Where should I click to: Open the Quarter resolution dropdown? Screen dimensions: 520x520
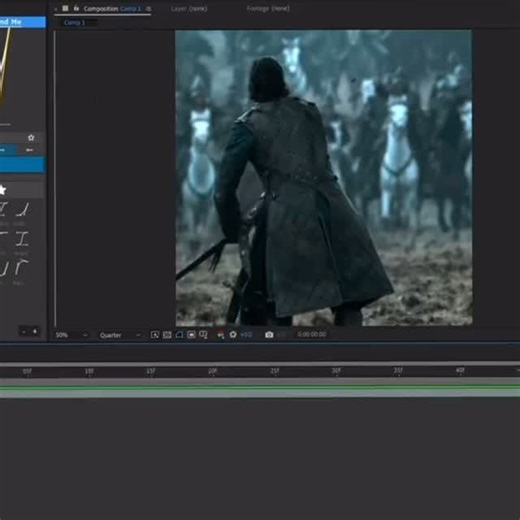point(120,335)
